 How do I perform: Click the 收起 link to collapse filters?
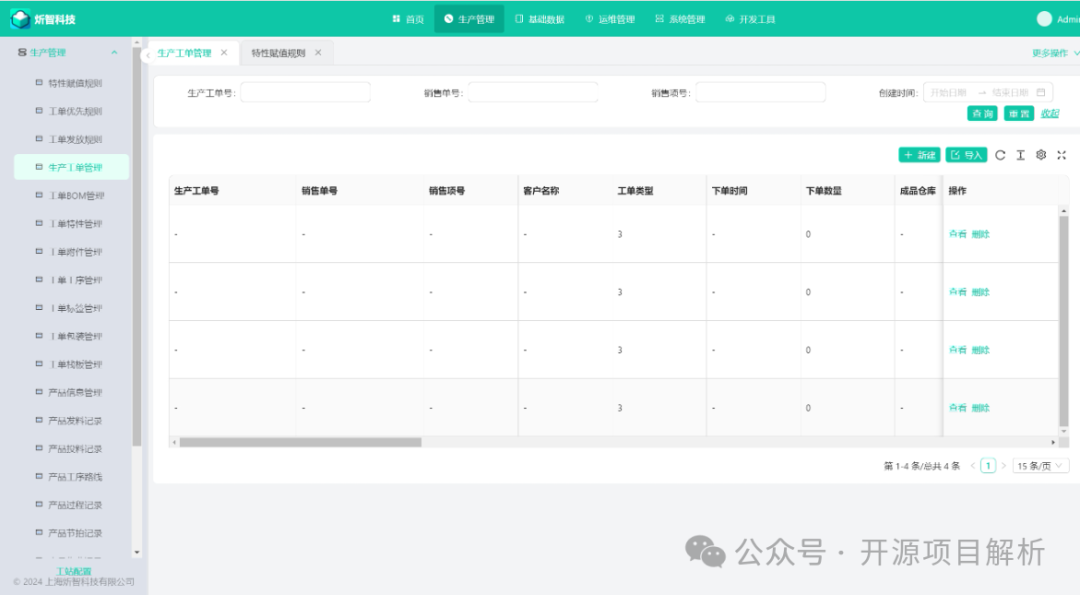pyautogui.click(x=1050, y=114)
